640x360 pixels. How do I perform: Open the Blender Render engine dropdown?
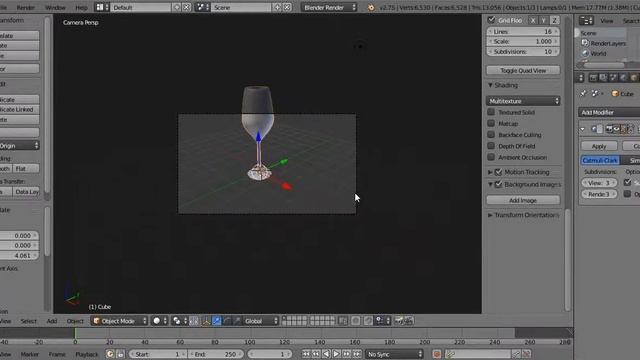click(x=329, y=7)
